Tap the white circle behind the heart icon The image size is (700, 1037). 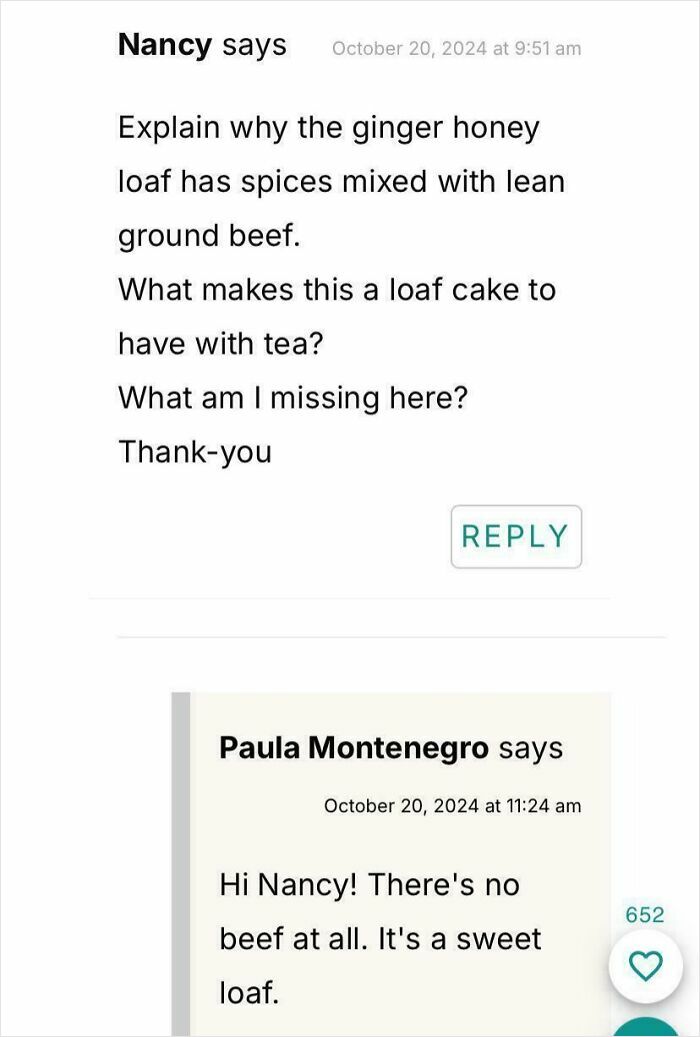tap(645, 967)
